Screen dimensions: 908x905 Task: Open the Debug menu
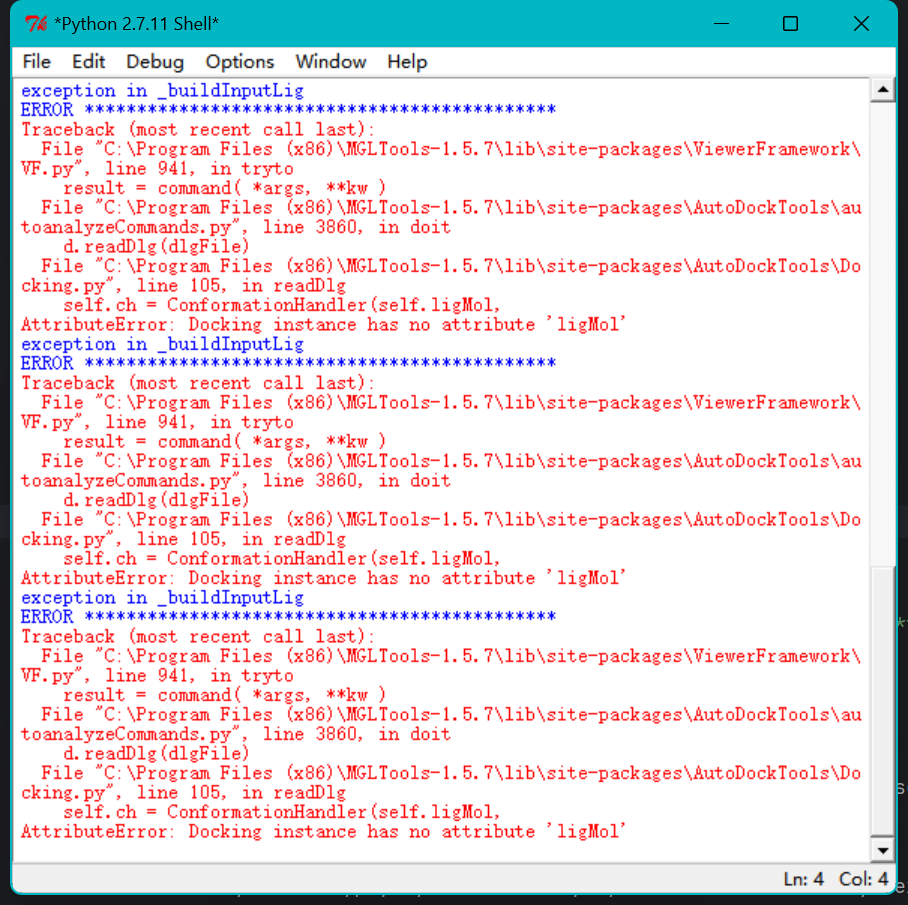coord(155,61)
